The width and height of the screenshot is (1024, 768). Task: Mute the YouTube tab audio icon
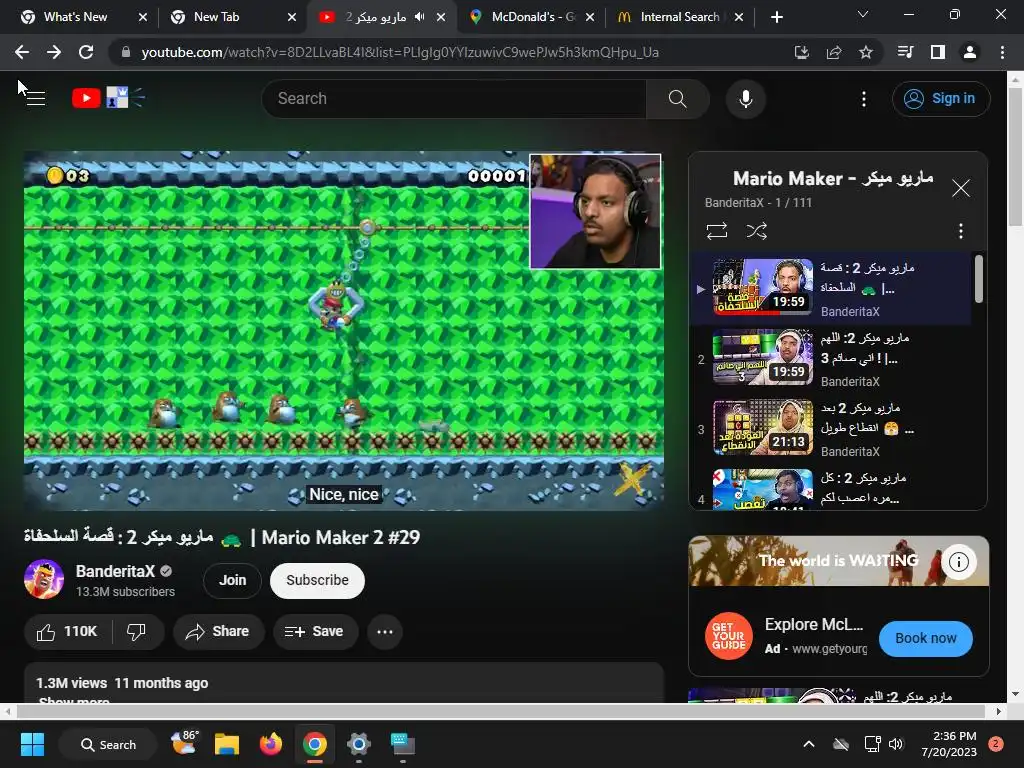419,17
